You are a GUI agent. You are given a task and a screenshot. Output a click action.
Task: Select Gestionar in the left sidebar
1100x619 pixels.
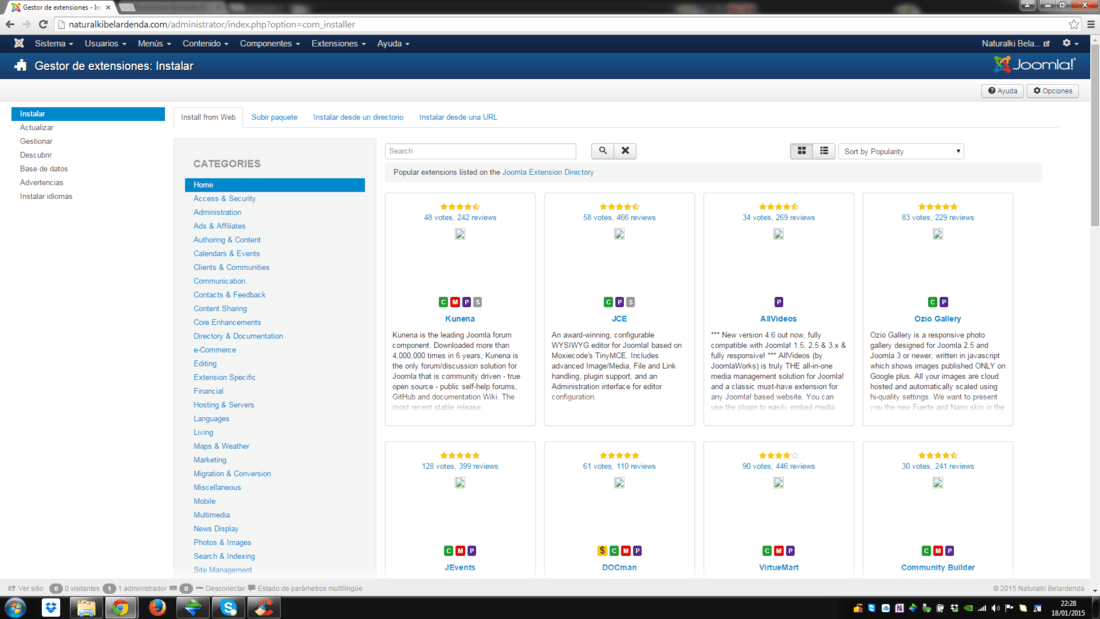pos(36,141)
